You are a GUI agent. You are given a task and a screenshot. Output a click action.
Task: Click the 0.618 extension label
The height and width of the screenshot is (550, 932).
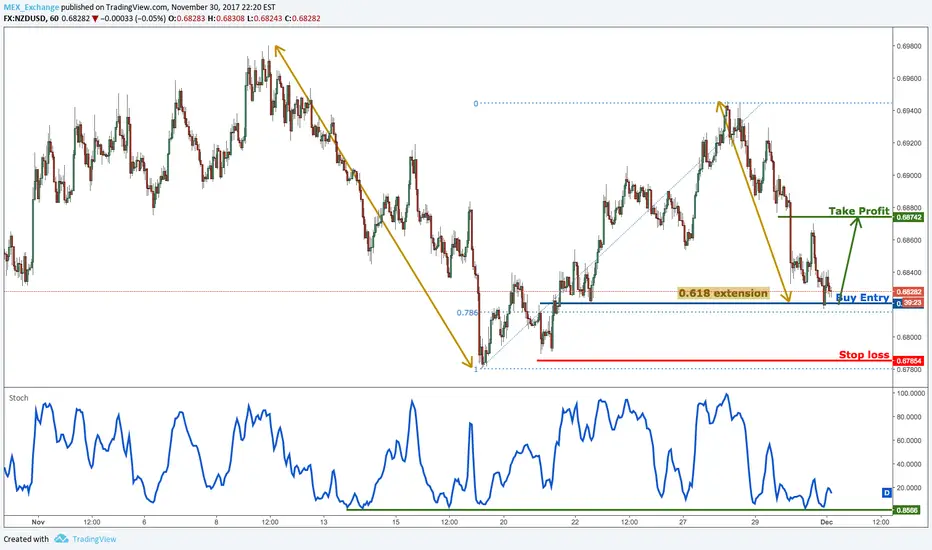click(723, 293)
